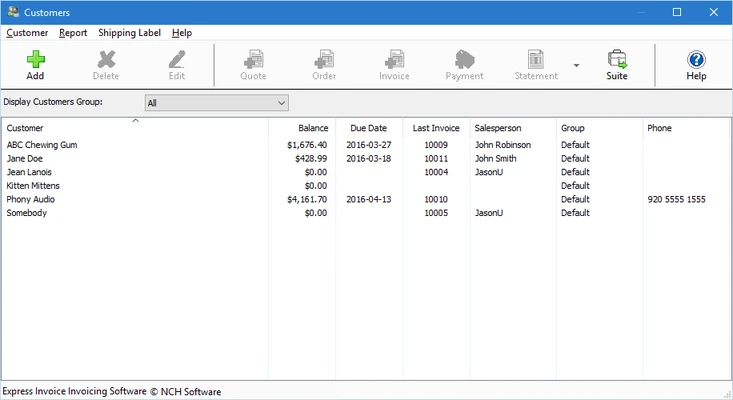This screenshot has width=733, height=400.
Task: Click the Payment toolbar icon
Action: click(464, 59)
